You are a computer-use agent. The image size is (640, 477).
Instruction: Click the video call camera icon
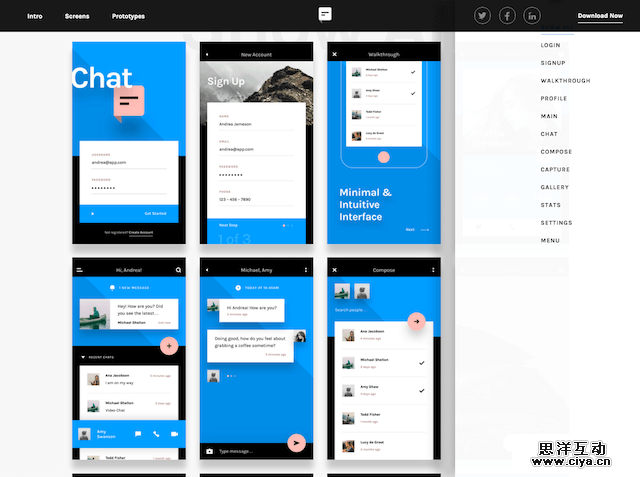[173, 434]
